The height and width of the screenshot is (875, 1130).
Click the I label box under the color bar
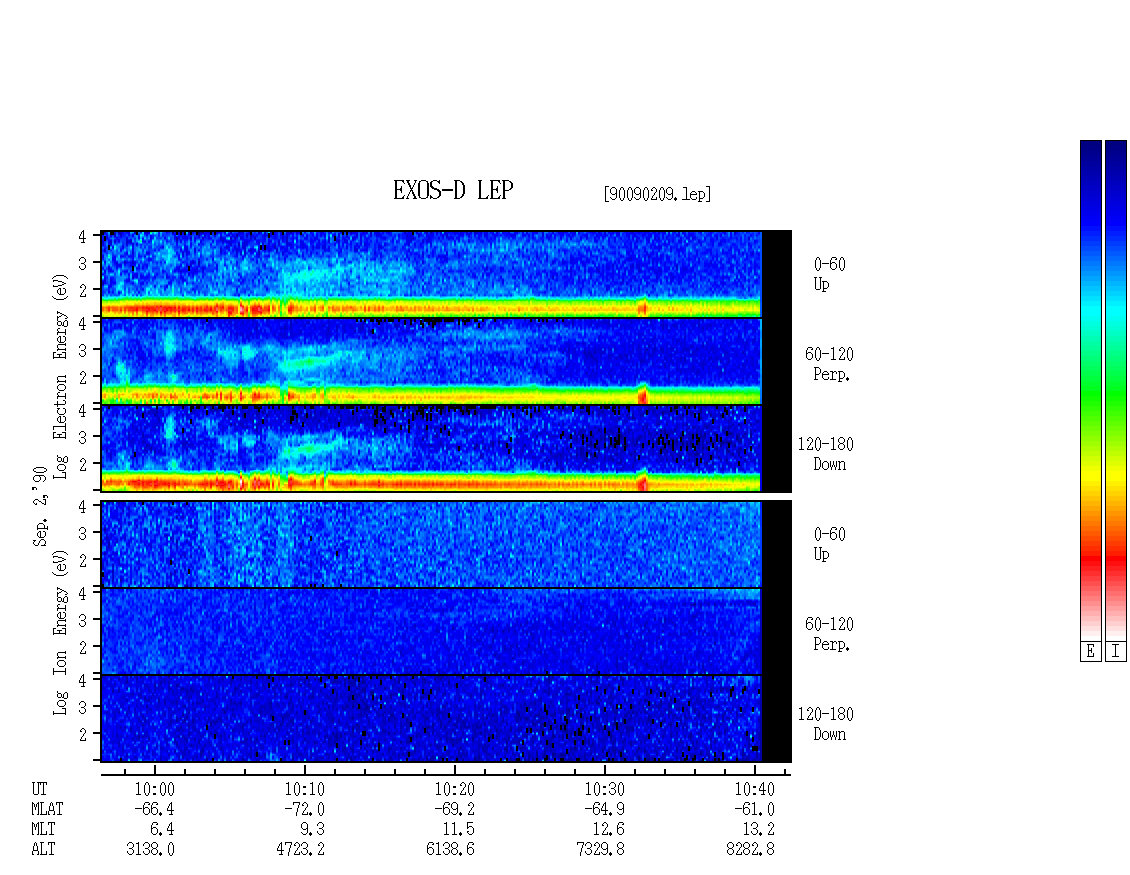coord(1116,652)
